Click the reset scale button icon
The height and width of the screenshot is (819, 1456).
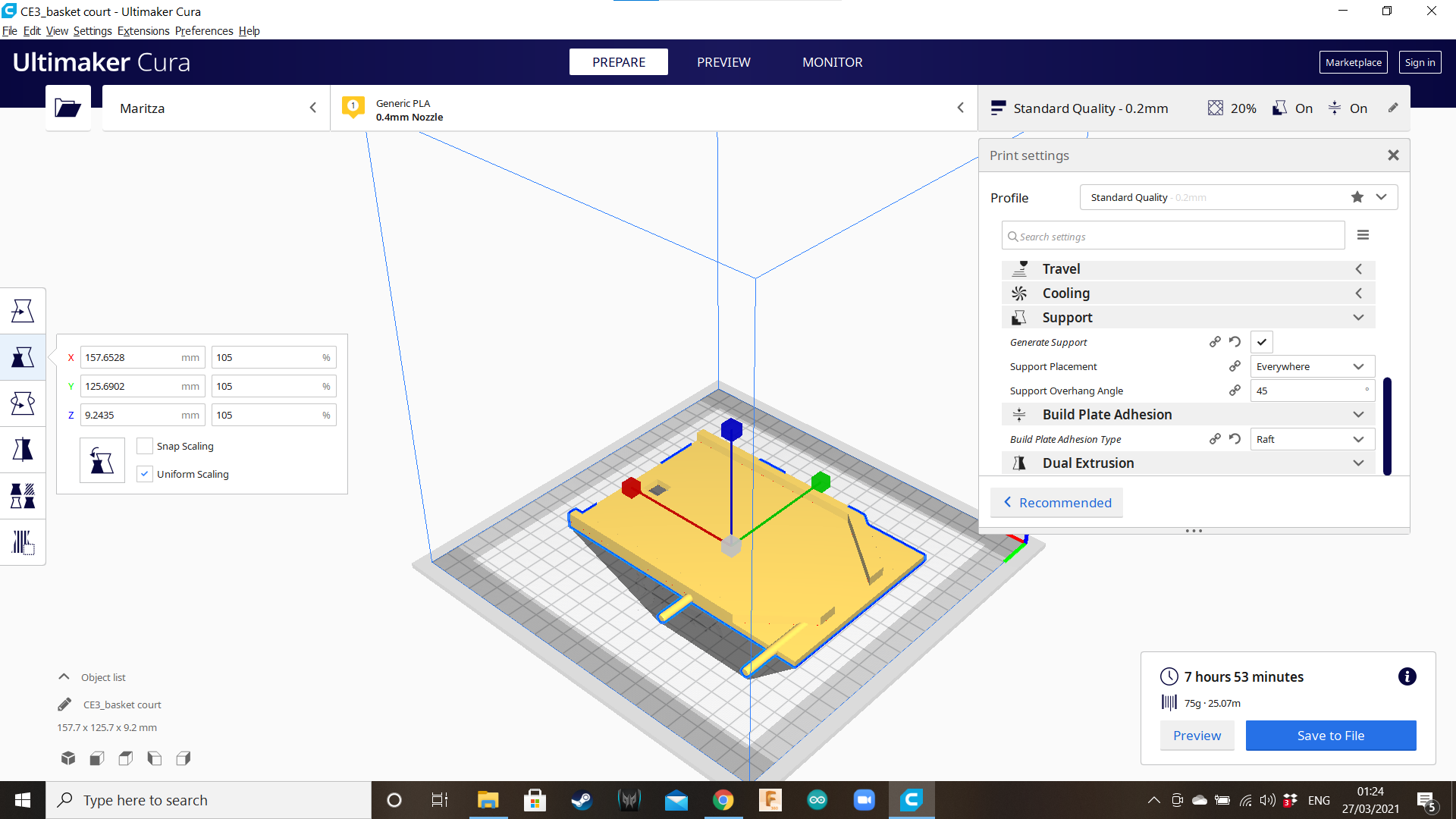coord(102,460)
